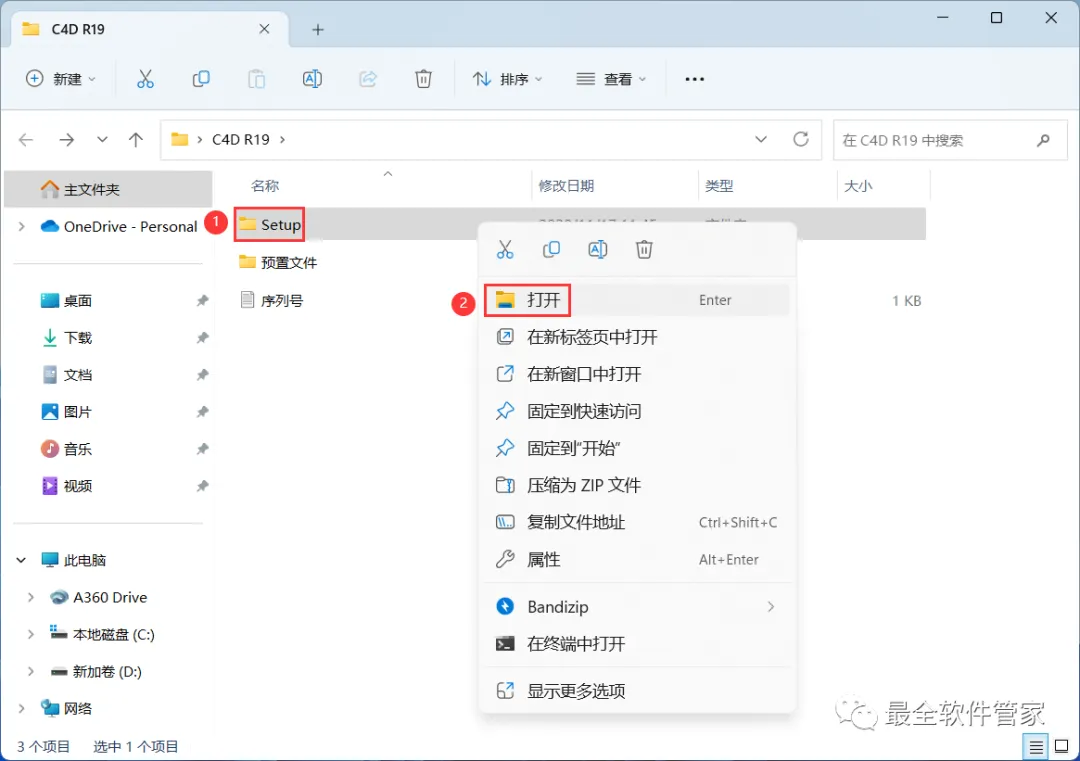
Task: Choose 属性 in the context menu
Action: pyautogui.click(x=637, y=560)
